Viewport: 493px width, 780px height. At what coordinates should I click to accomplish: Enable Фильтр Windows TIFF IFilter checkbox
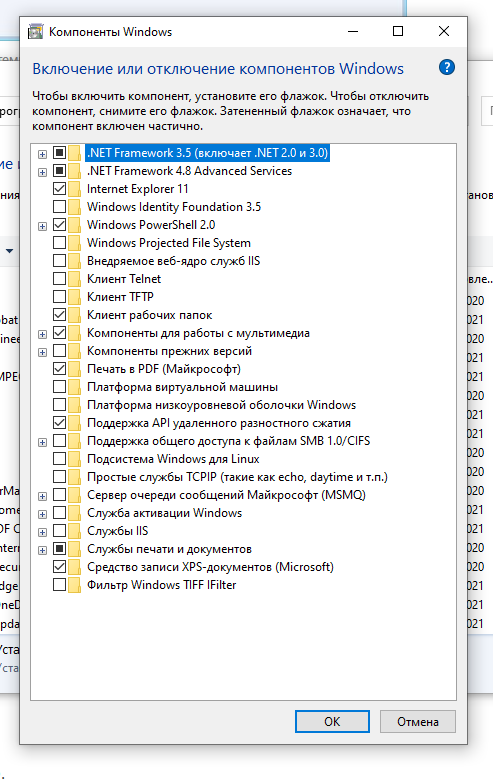point(59,585)
